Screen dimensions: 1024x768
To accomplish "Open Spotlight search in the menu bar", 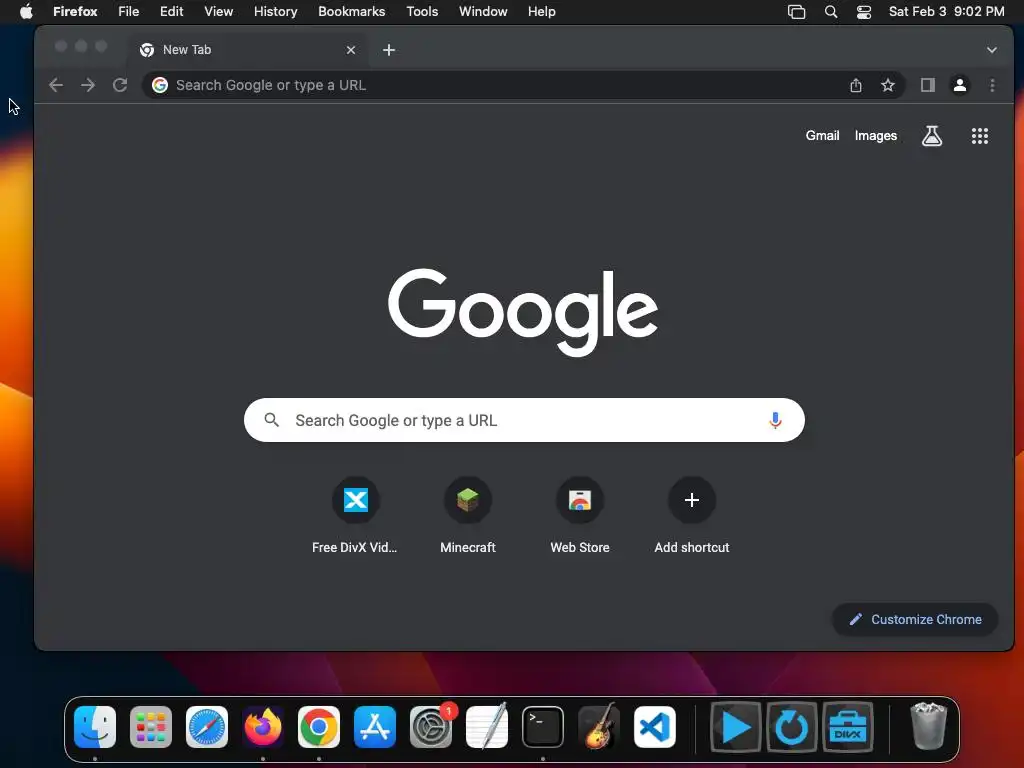I will pos(831,11).
